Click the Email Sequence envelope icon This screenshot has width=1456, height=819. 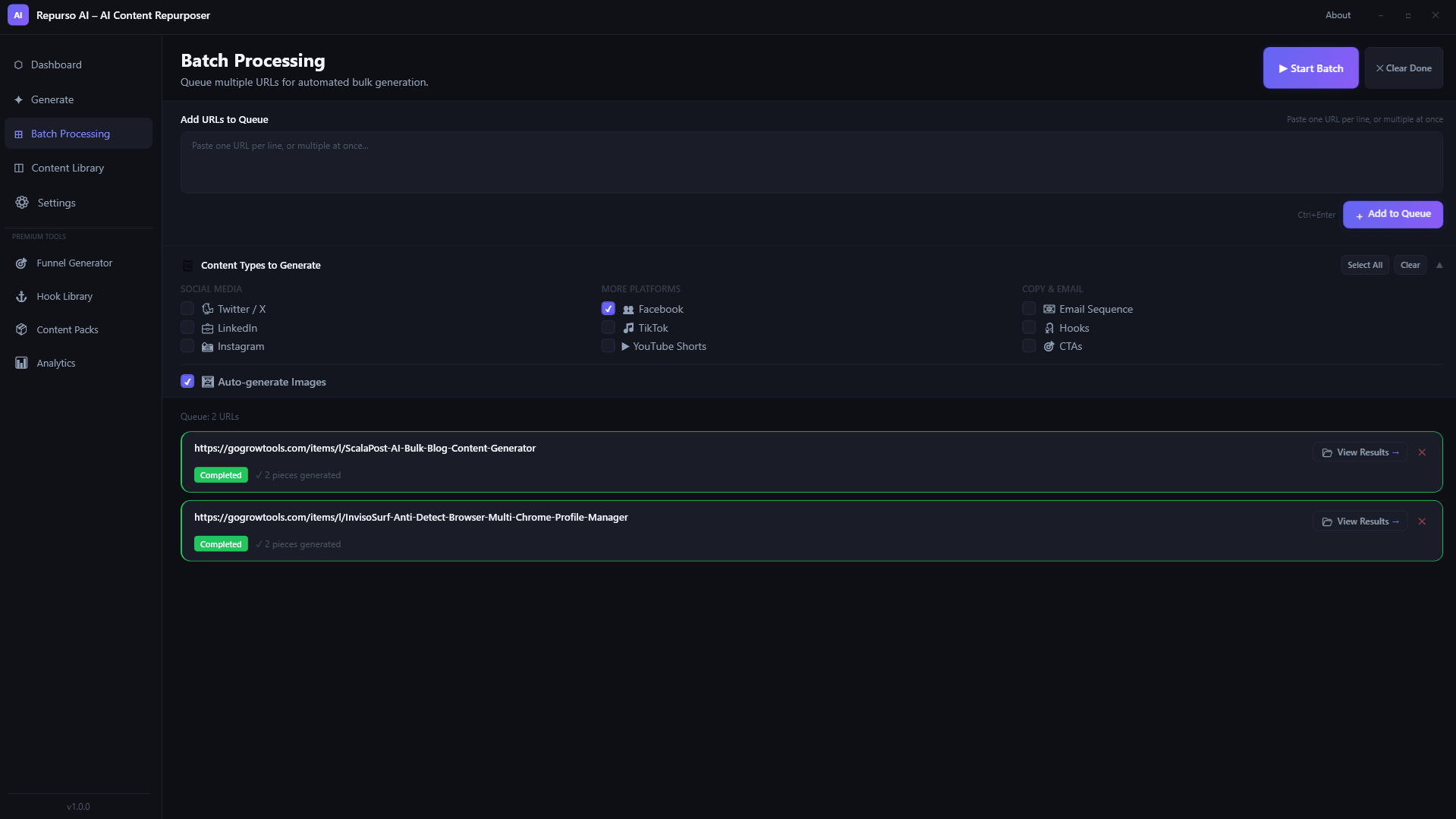click(1049, 309)
